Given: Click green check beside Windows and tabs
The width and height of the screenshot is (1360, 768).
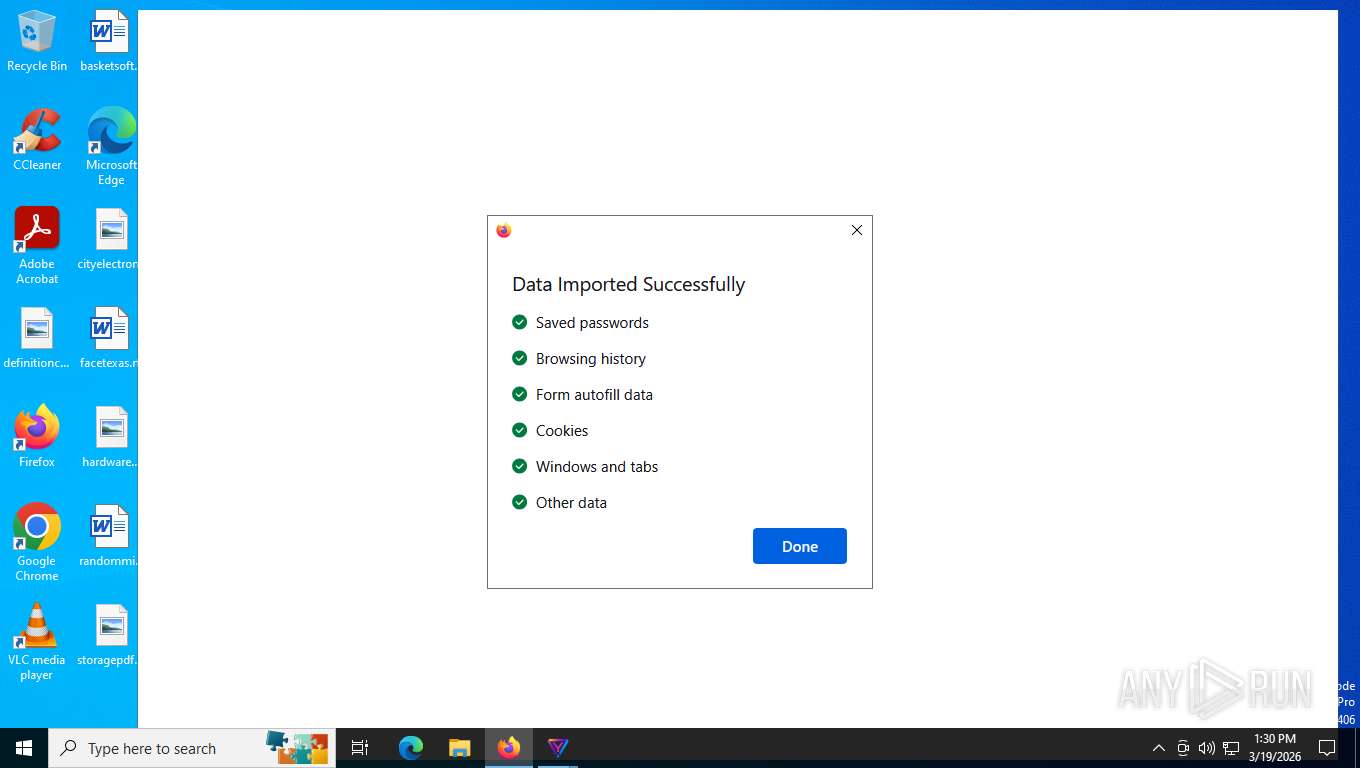Looking at the screenshot, I should pos(519,466).
